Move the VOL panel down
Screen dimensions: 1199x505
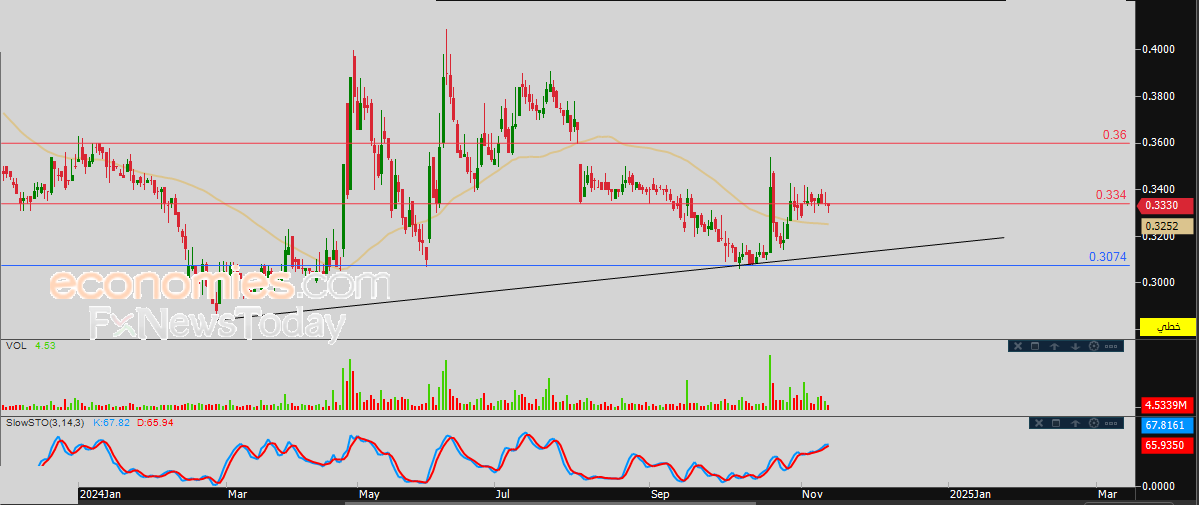click(x=1073, y=346)
